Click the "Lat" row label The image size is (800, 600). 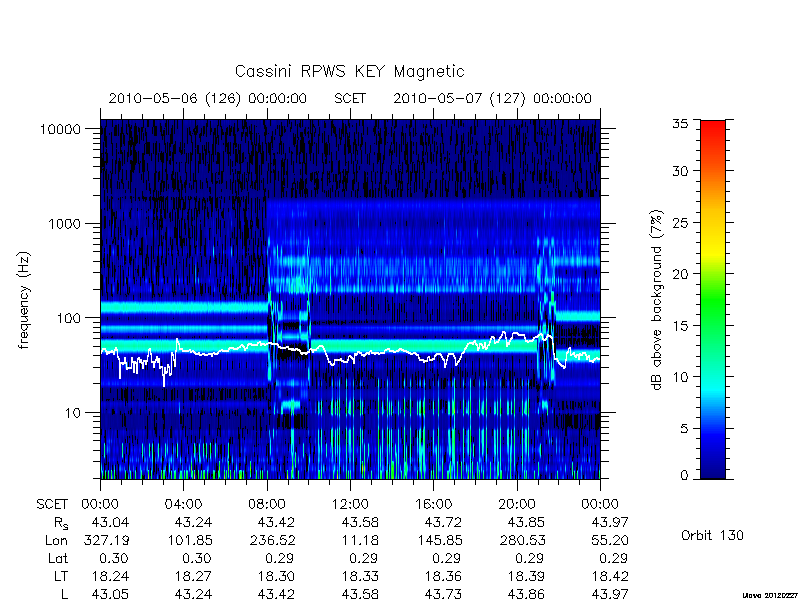coord(58,559)
